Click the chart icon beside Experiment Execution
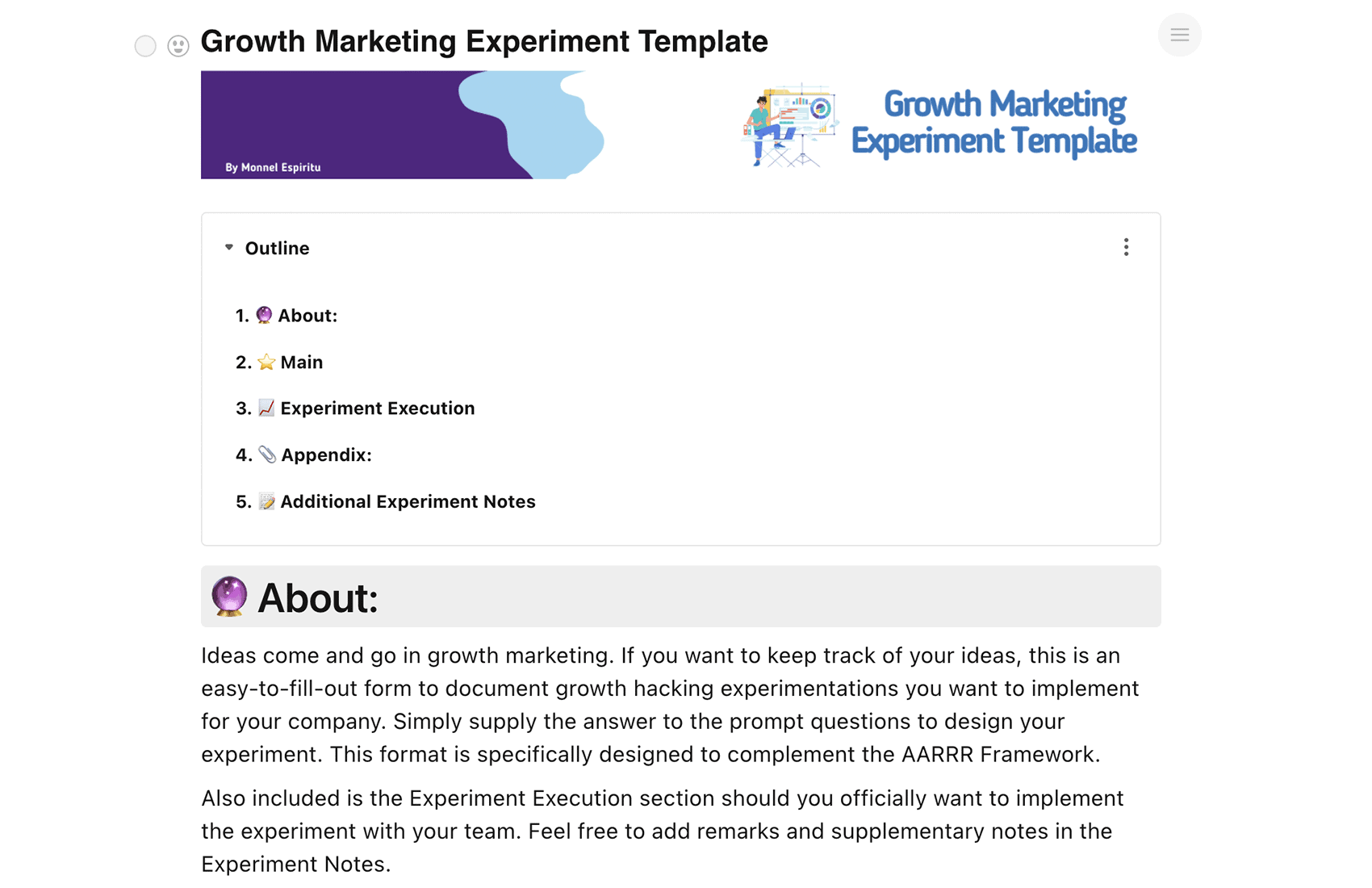Screen dimensions: 1372x888 tap(266, 408)
